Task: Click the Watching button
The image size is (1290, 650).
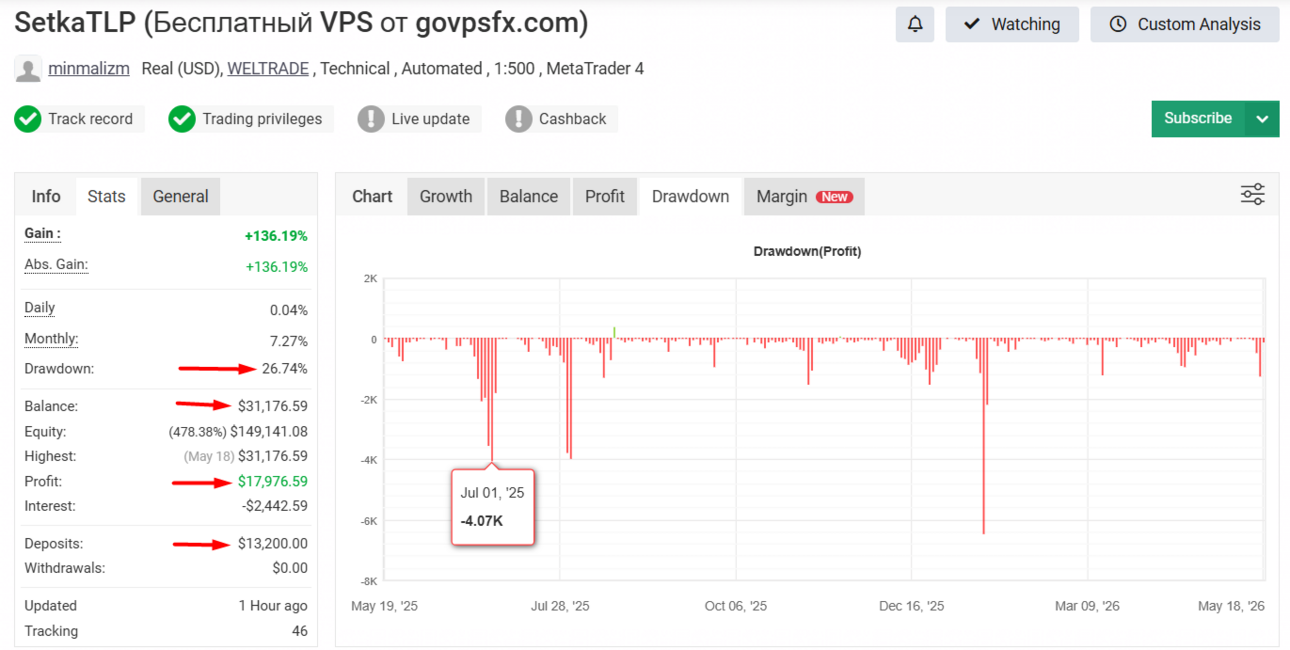Action: click(x=1012, y=25)
